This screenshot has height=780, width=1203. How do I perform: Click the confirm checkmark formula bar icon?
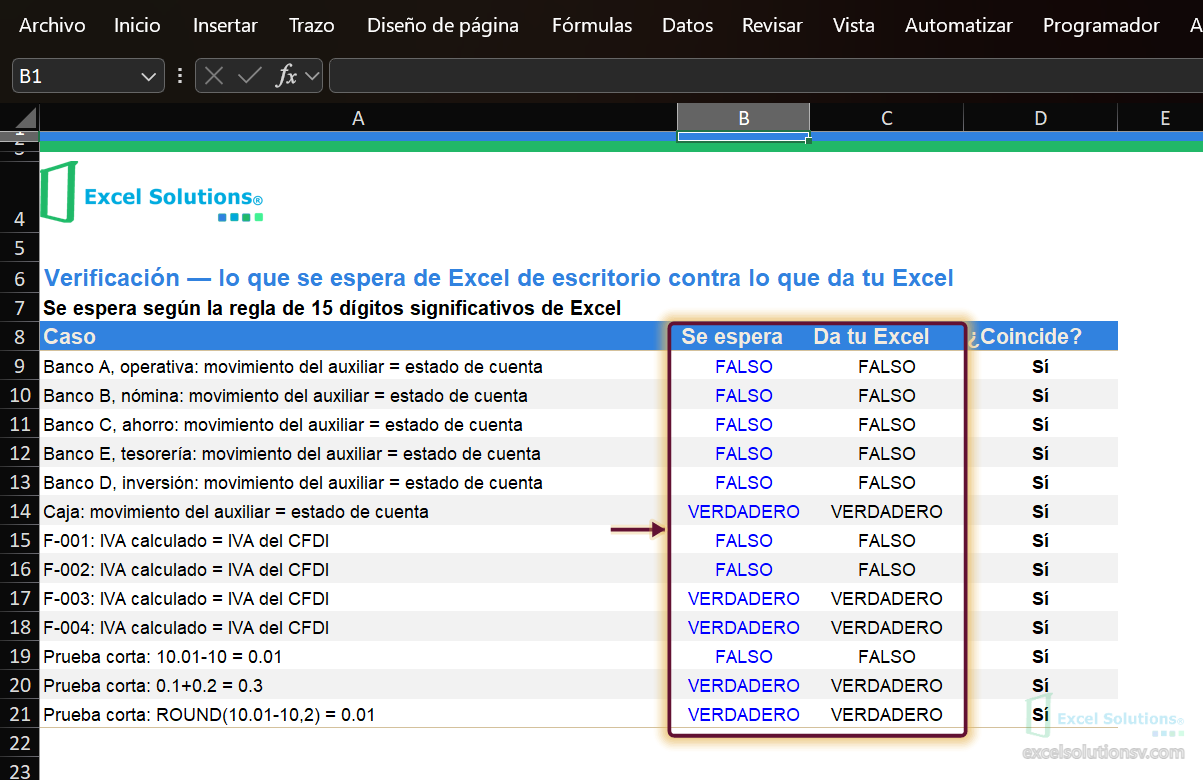[250, 76]
